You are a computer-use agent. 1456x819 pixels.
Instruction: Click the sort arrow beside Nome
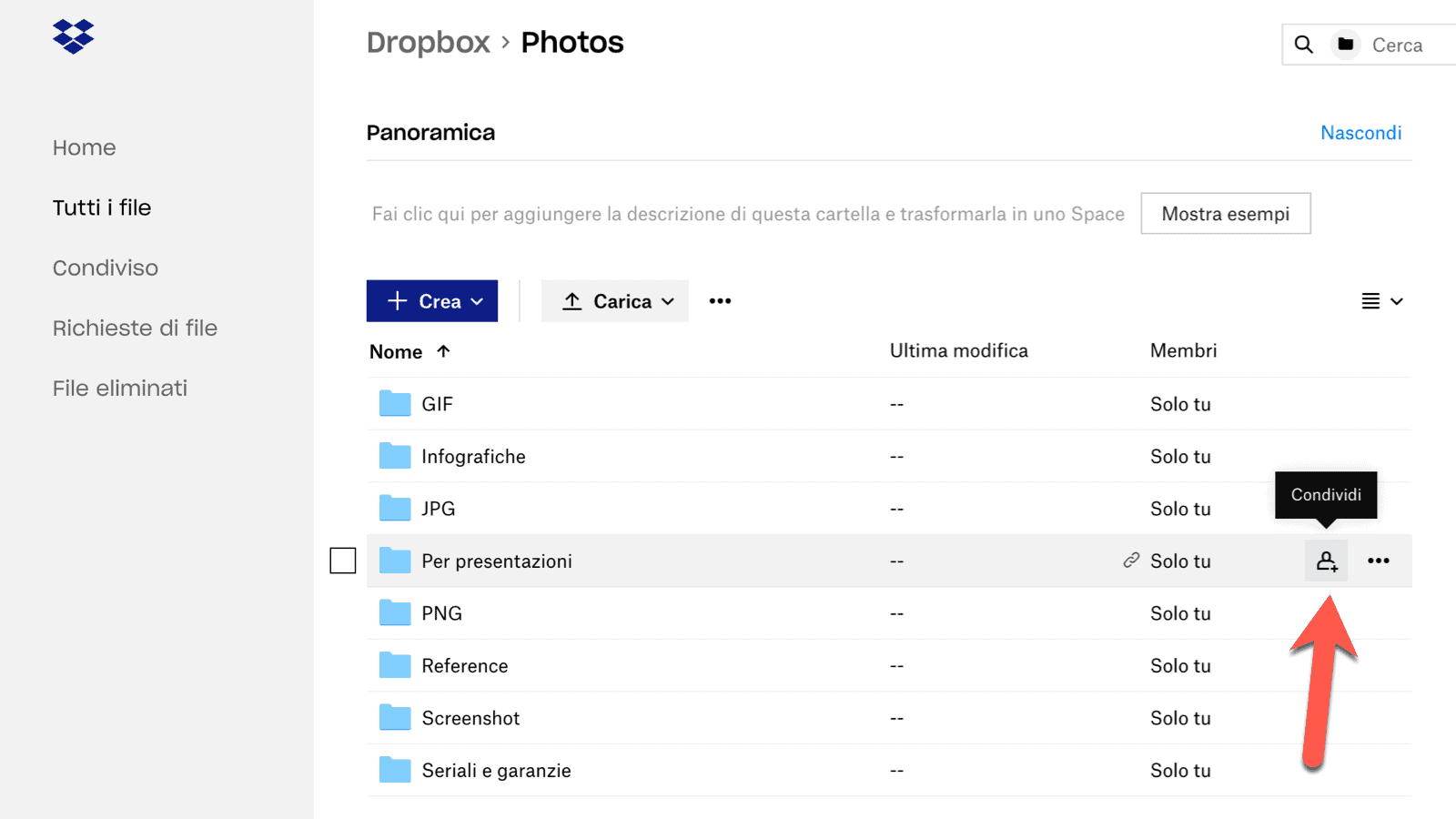click(x=443, y=351)
